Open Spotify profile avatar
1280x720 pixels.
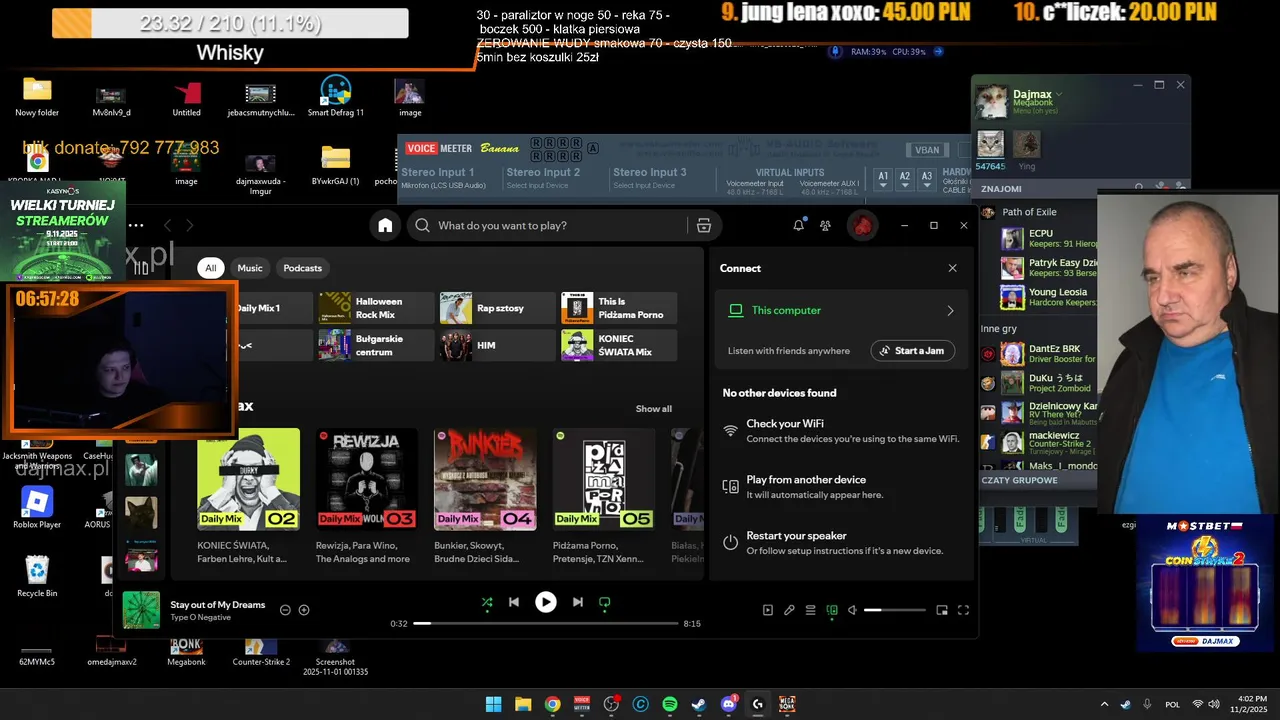tap(862, 226)
